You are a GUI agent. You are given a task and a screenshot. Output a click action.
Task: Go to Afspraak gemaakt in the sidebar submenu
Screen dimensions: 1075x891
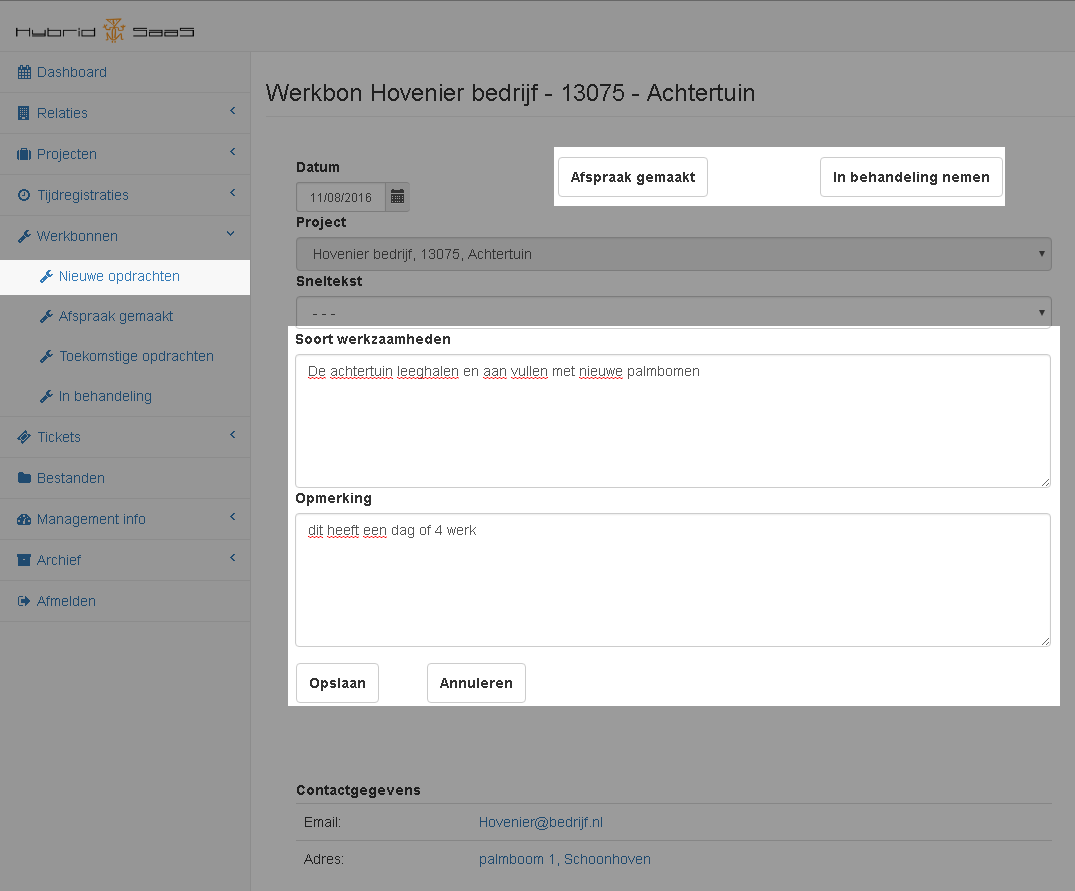115,316
